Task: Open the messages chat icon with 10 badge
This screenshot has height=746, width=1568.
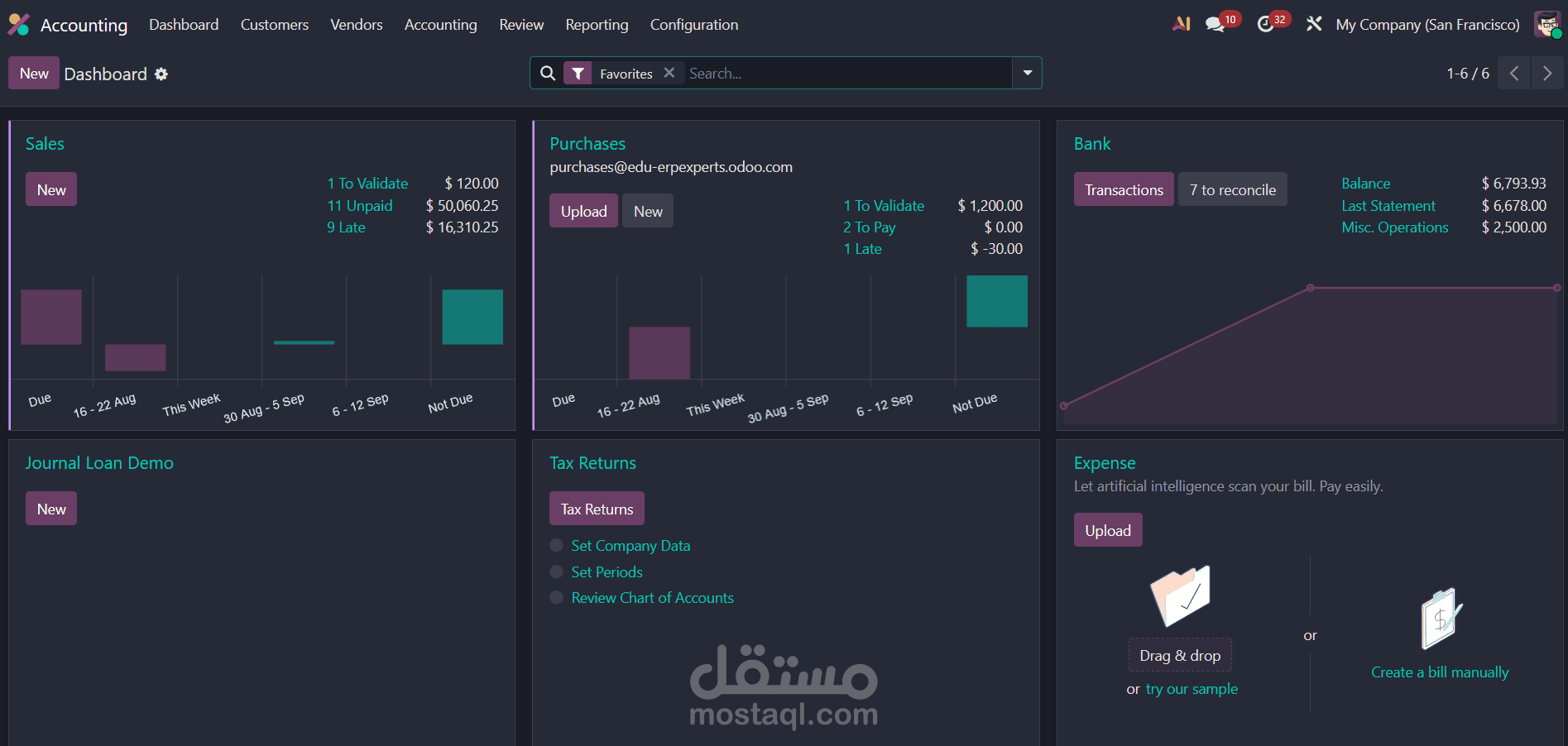Action: 1215,25
